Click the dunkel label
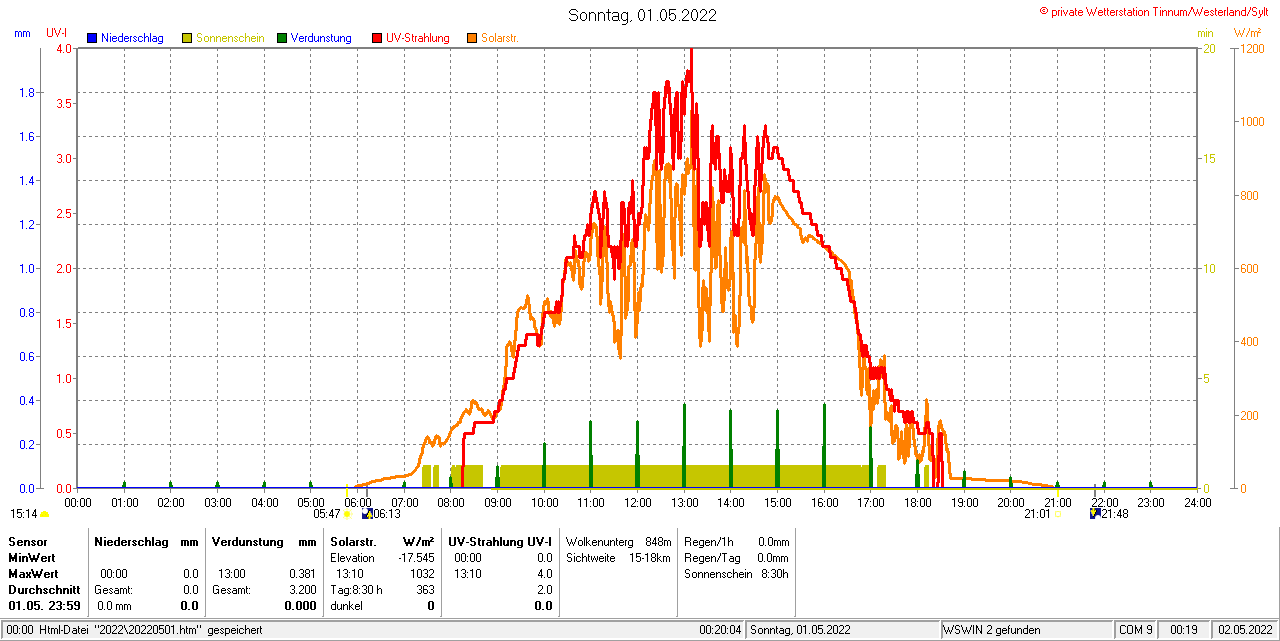Image resolution: width=1280 pixels, height=641 pixels. (346, 606)
